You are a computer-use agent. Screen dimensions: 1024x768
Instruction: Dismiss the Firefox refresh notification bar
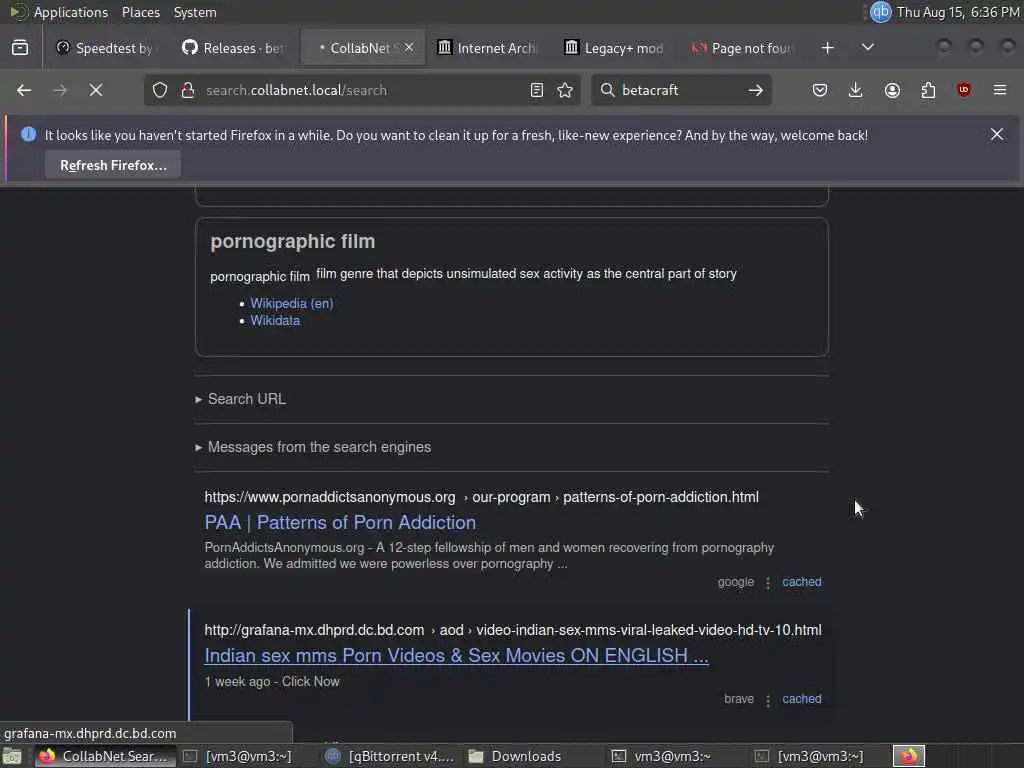(x=997, y=135)
